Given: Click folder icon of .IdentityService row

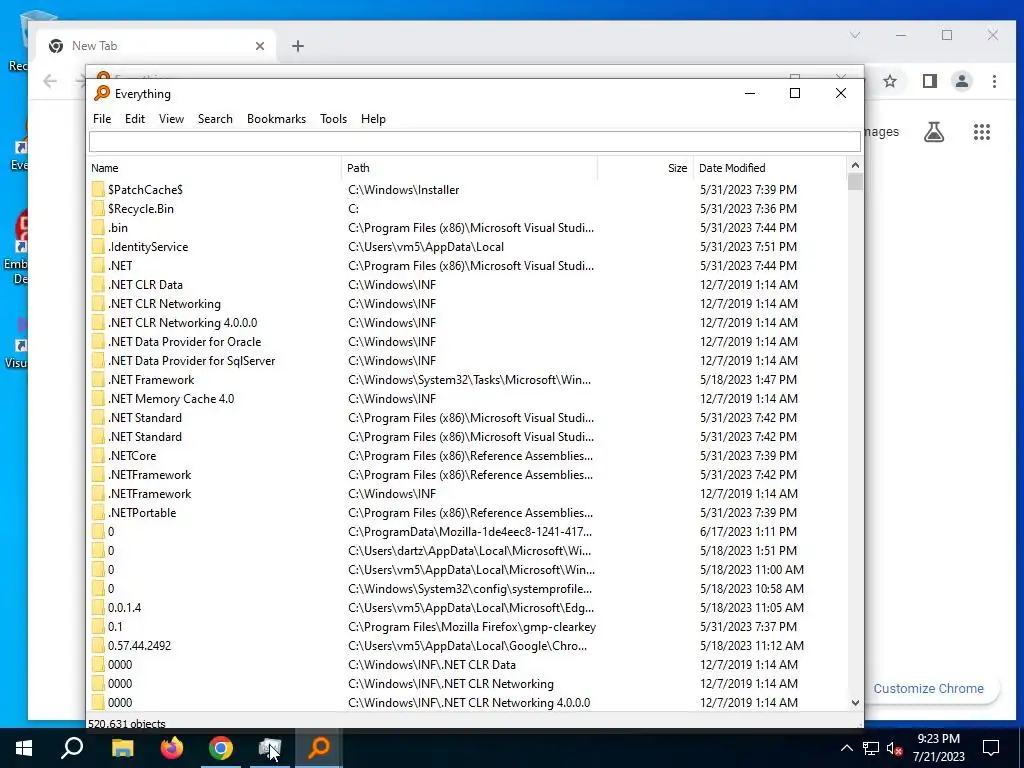Looking at the screenshot, I should [98, 246].
